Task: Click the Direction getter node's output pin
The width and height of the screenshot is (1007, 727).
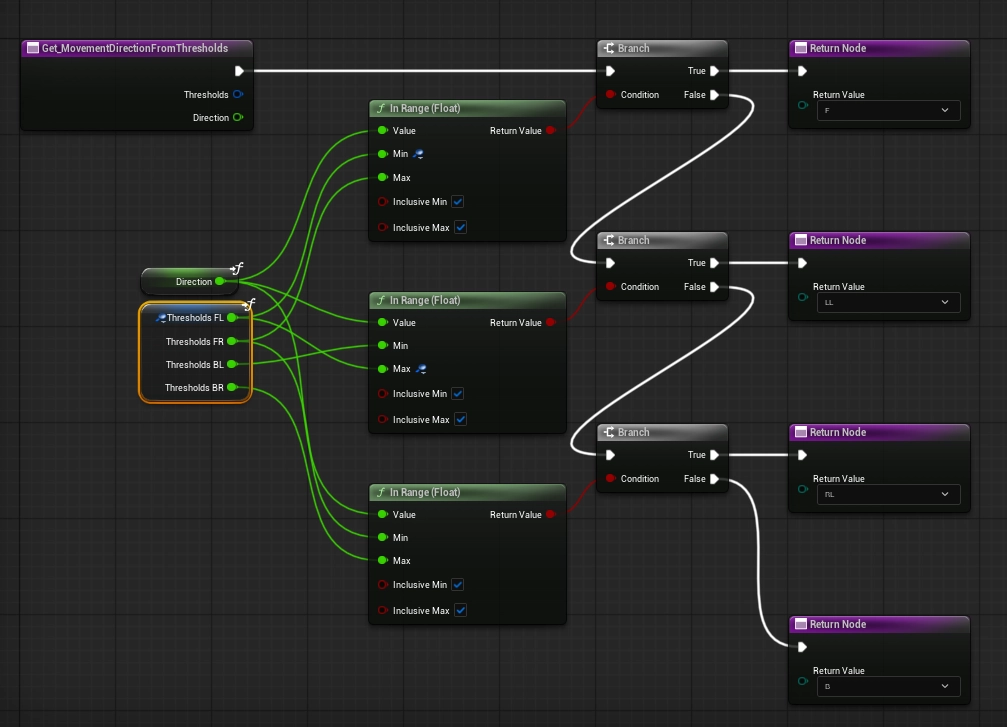Action: pos(220,281)
